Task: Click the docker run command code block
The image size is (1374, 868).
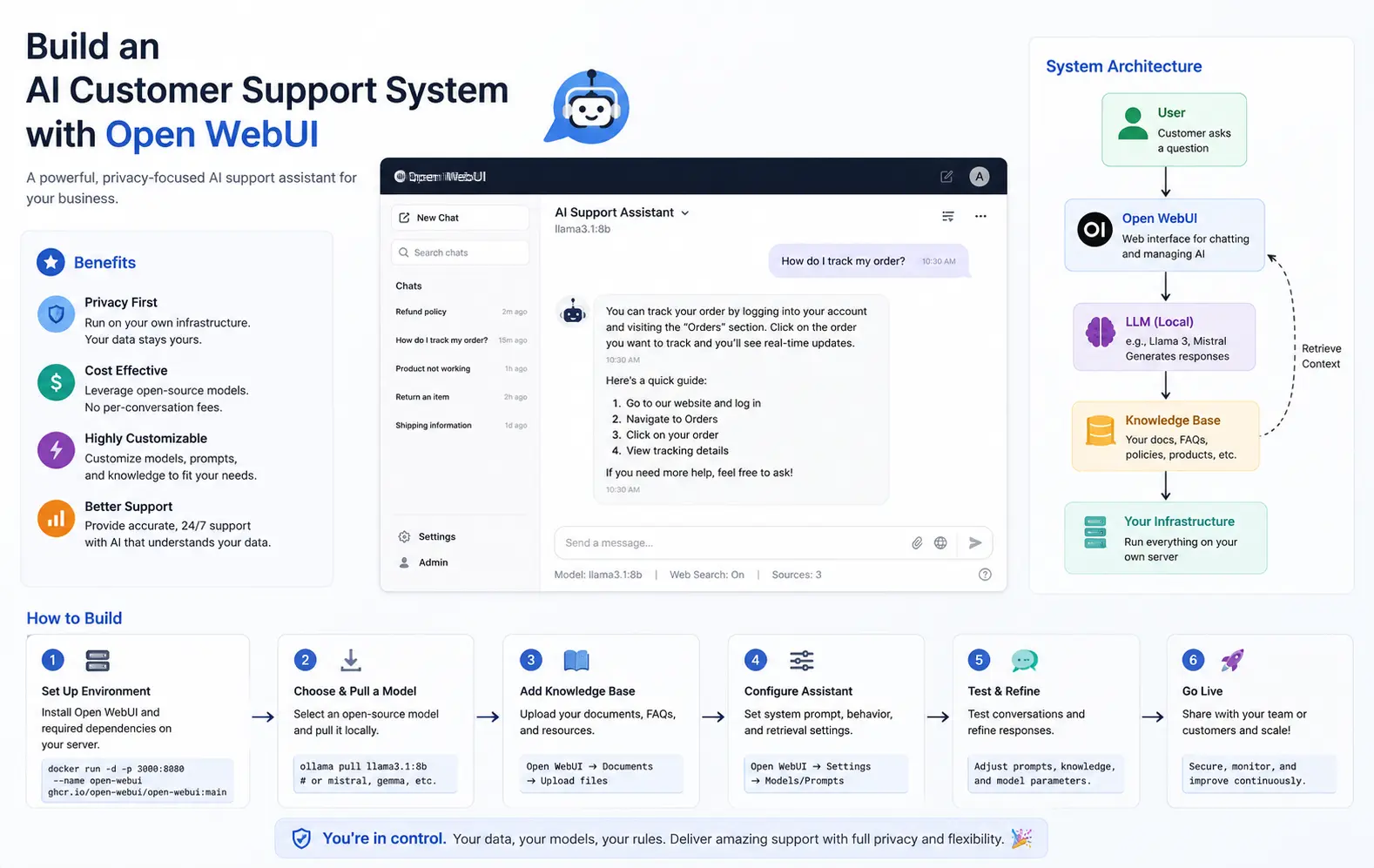Action: [x=138, y=781]
